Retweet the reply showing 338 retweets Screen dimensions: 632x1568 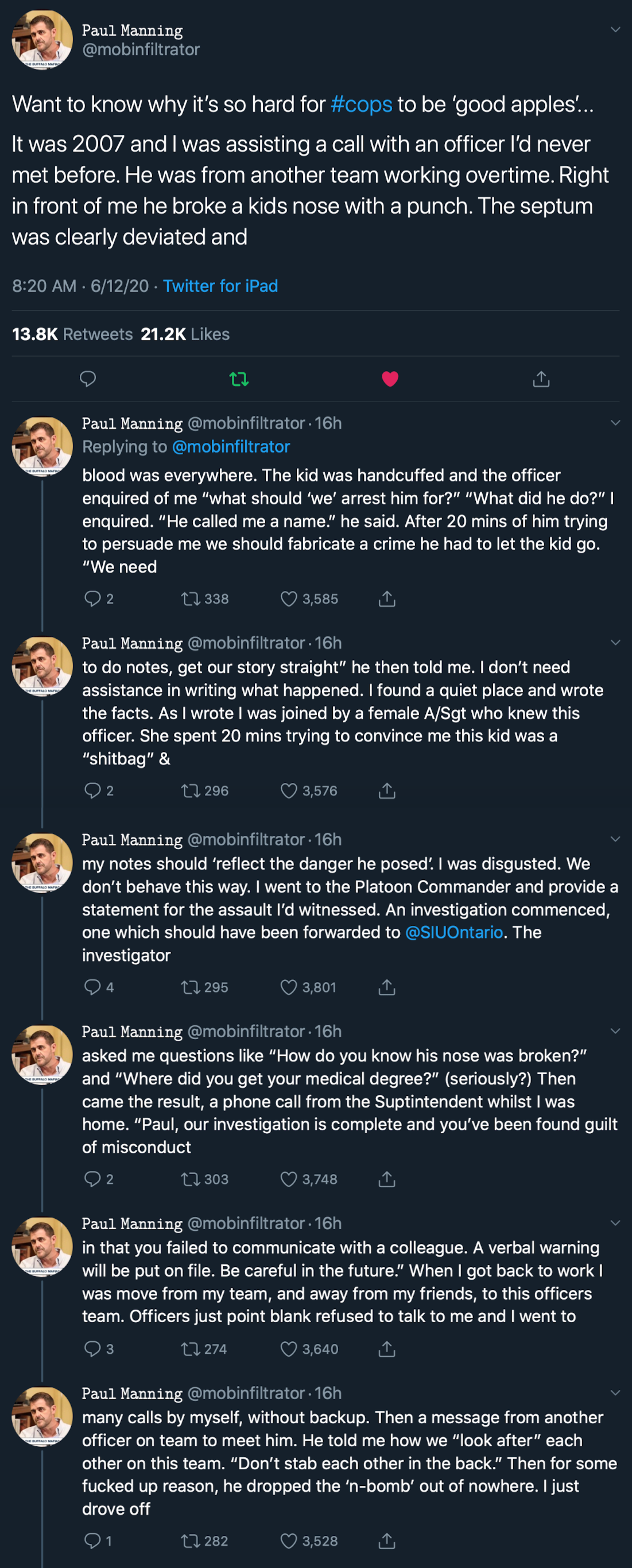pos(191,599)
